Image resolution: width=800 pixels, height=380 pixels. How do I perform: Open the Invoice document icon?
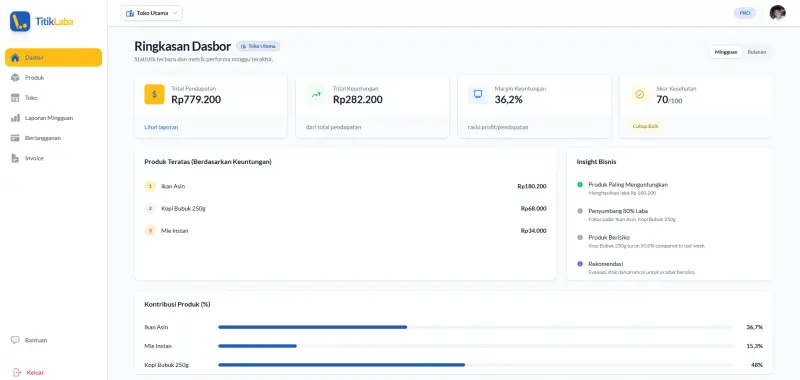tap(15, 158)
